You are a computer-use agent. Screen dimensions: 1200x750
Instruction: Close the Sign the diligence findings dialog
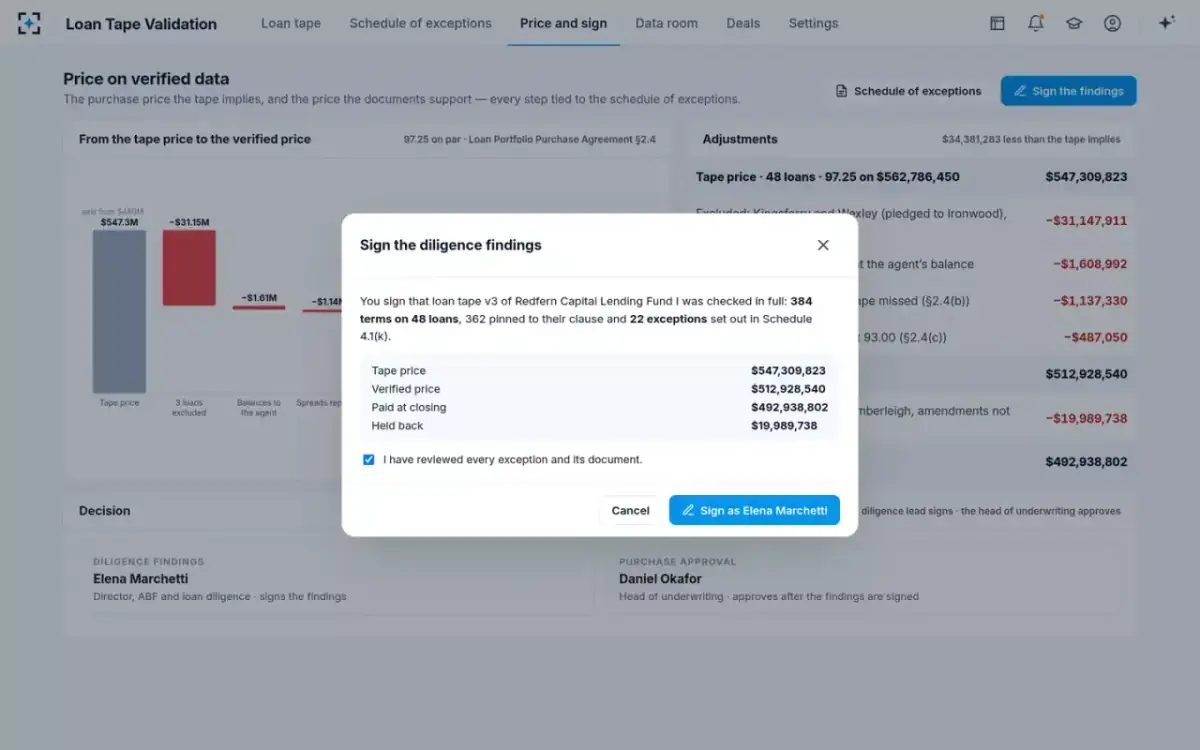823,245
